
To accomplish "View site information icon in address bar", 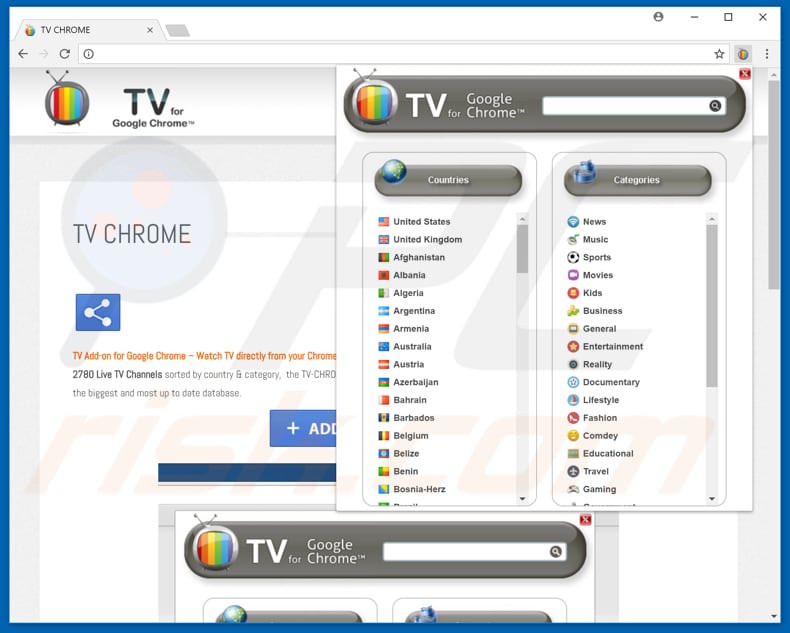I will pos(89,54).
